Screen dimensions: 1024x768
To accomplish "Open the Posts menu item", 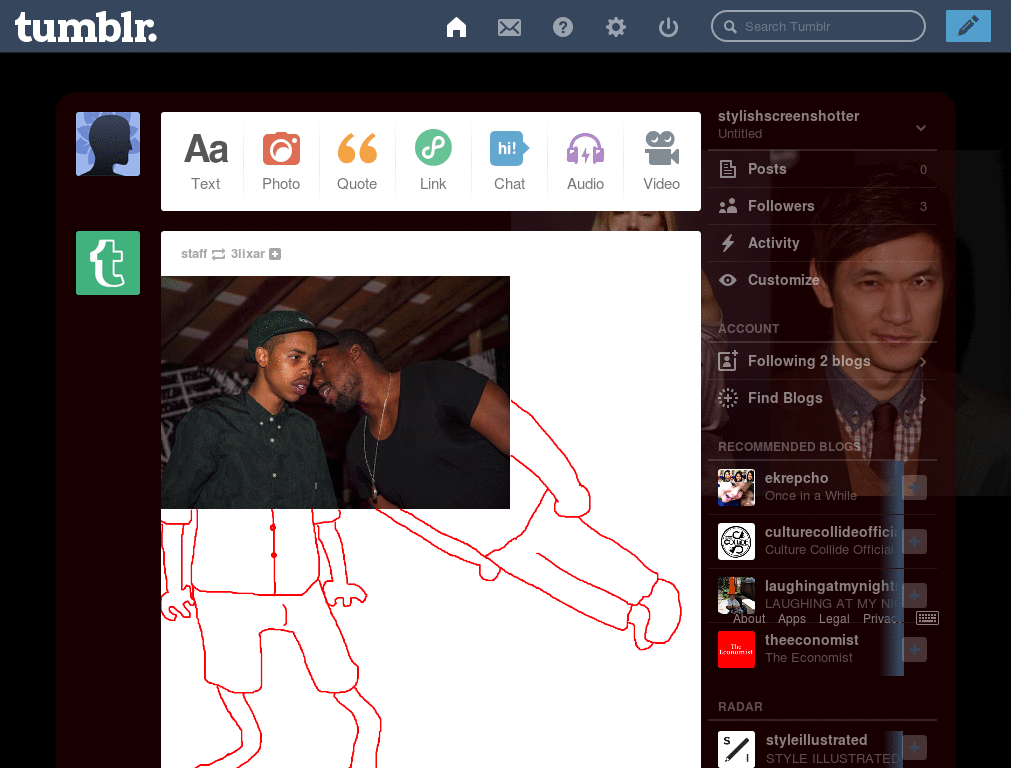I will tap(822, 169).
